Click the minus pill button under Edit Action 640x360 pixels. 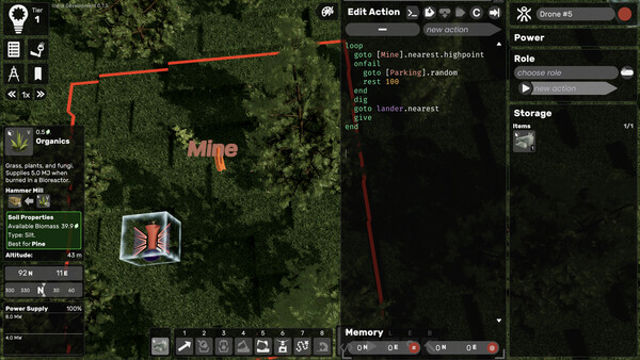(x=382, y=30)
